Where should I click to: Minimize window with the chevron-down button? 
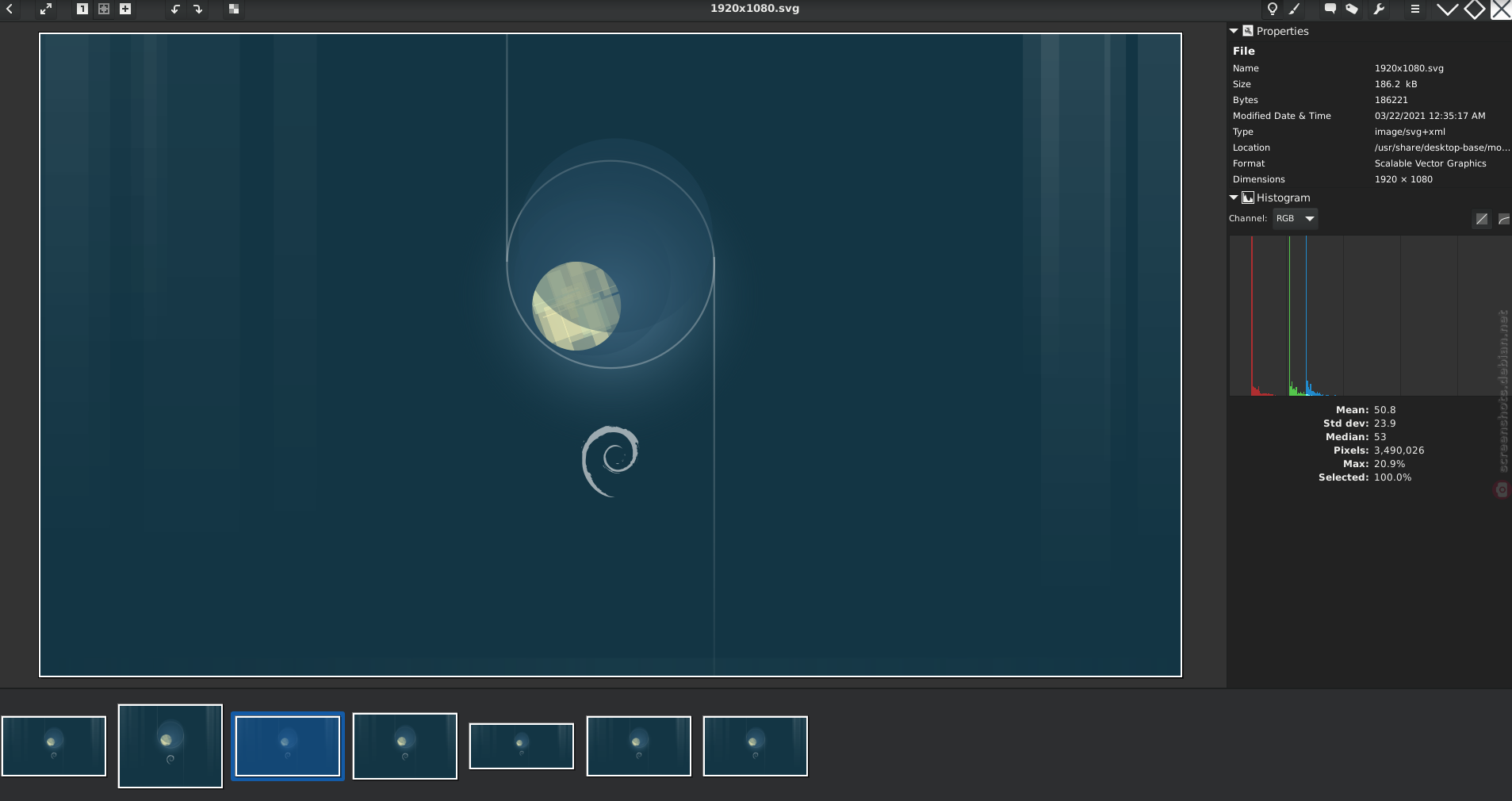click(x=1448, y=10)
